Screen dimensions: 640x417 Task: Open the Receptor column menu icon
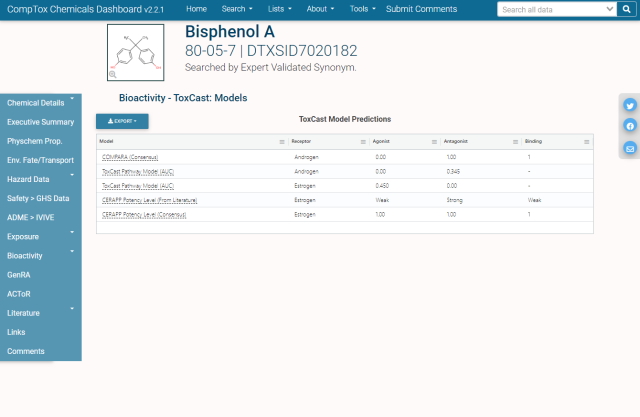362,142
